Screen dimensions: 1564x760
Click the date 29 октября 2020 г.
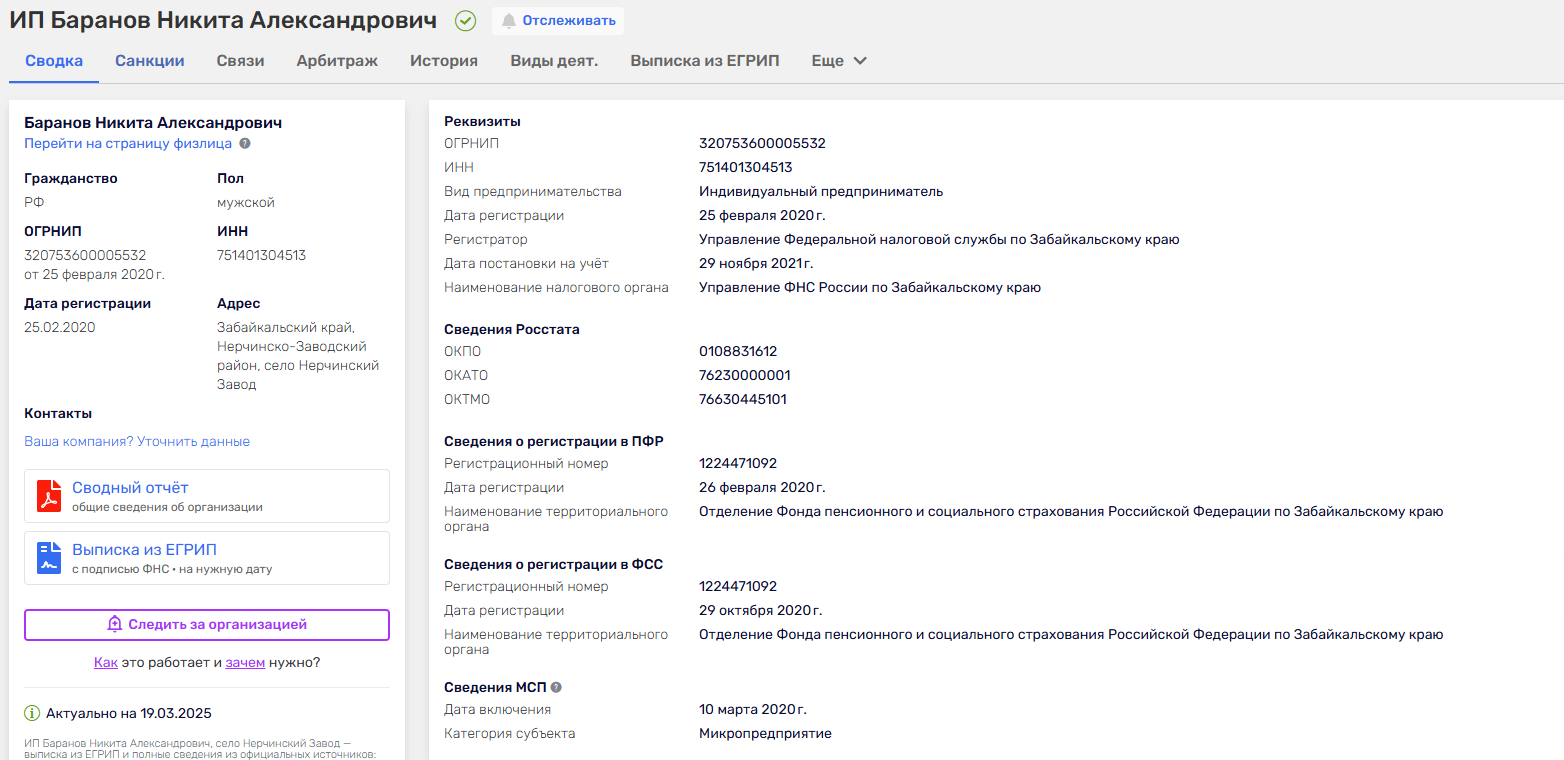[x=761, y=611]
